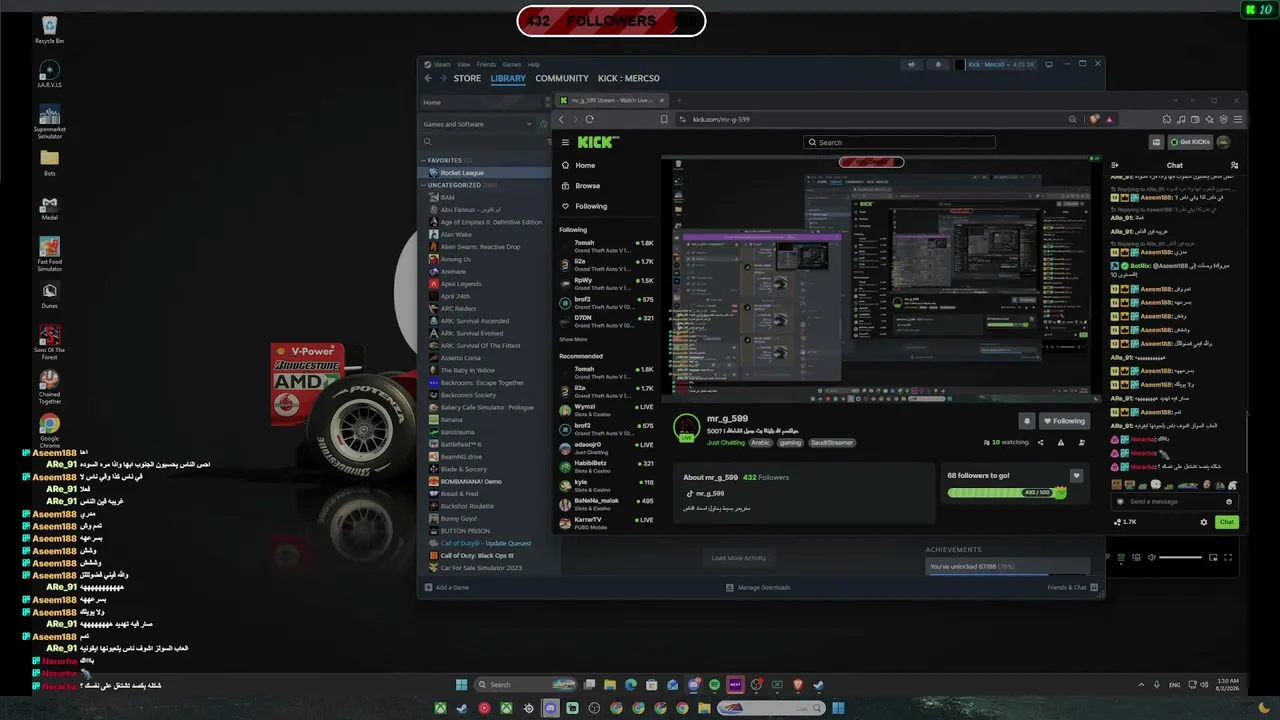This screenshot has height=720, width=1280.
Task: Select Among Us in Steam library
Action: [x=456, y=259]
